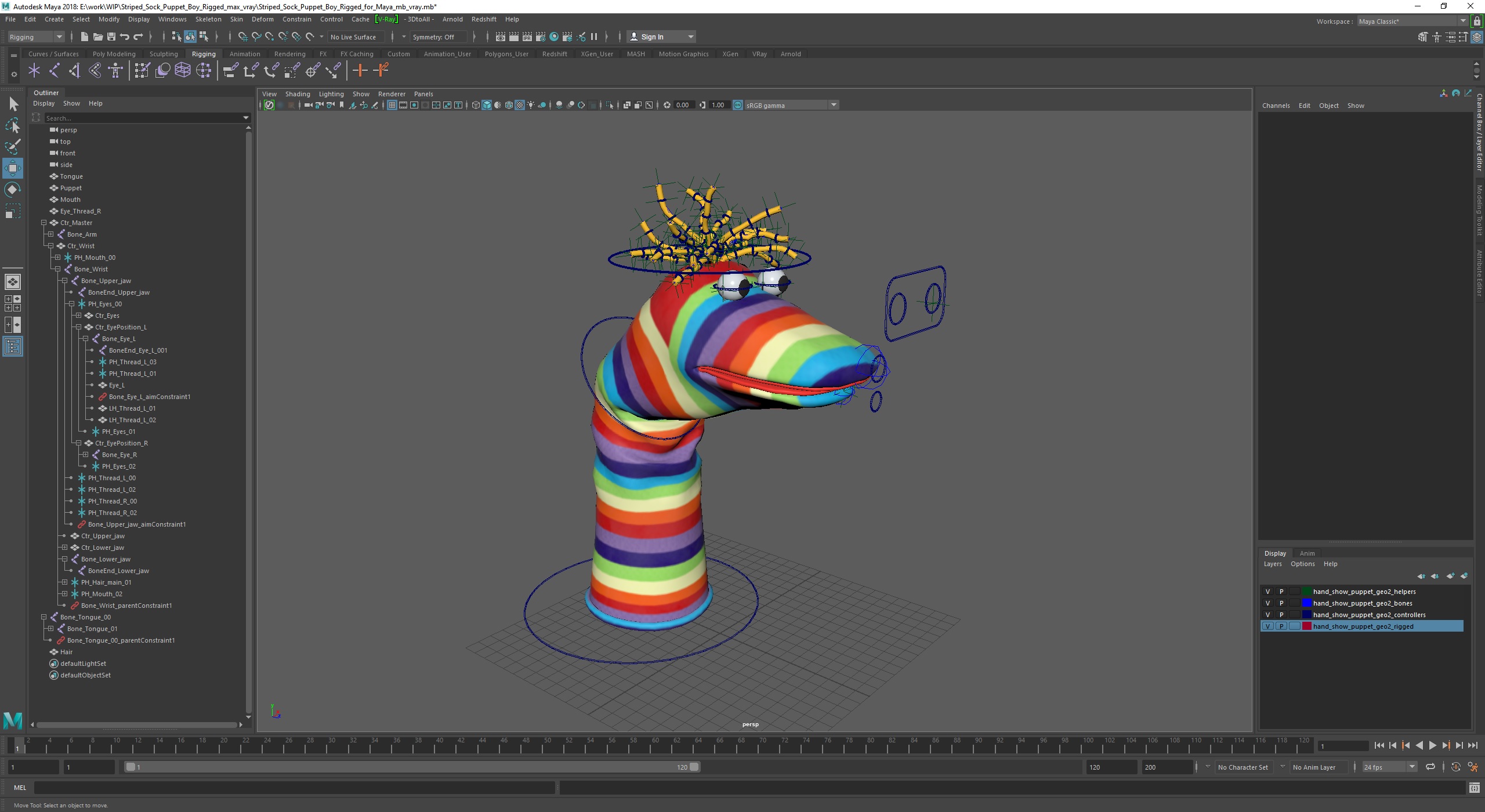Switch to the Poly Modeling shelf tab
The image size is (1485, 812).
114,54
